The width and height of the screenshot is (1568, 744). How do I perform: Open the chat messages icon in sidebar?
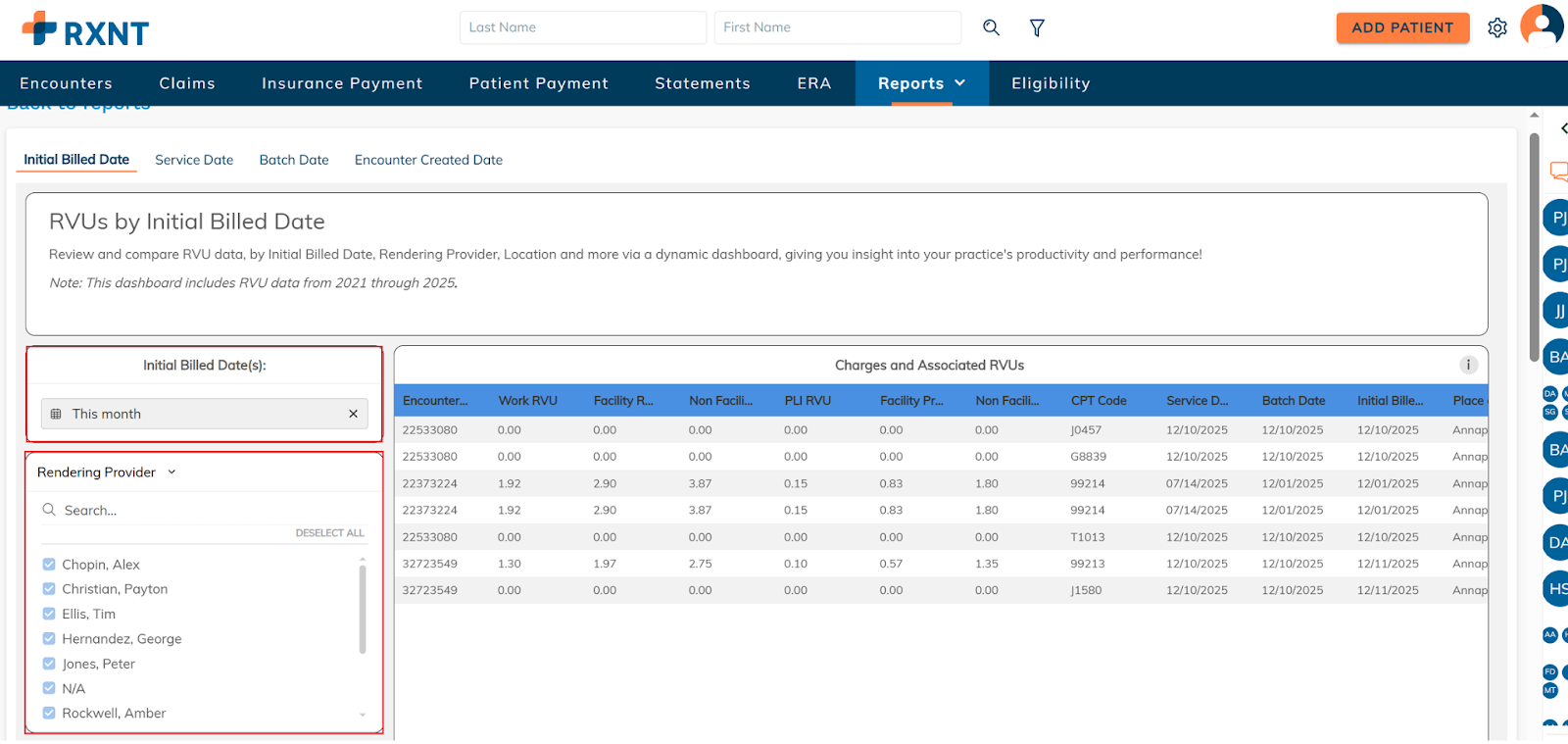coord(1558,172)
